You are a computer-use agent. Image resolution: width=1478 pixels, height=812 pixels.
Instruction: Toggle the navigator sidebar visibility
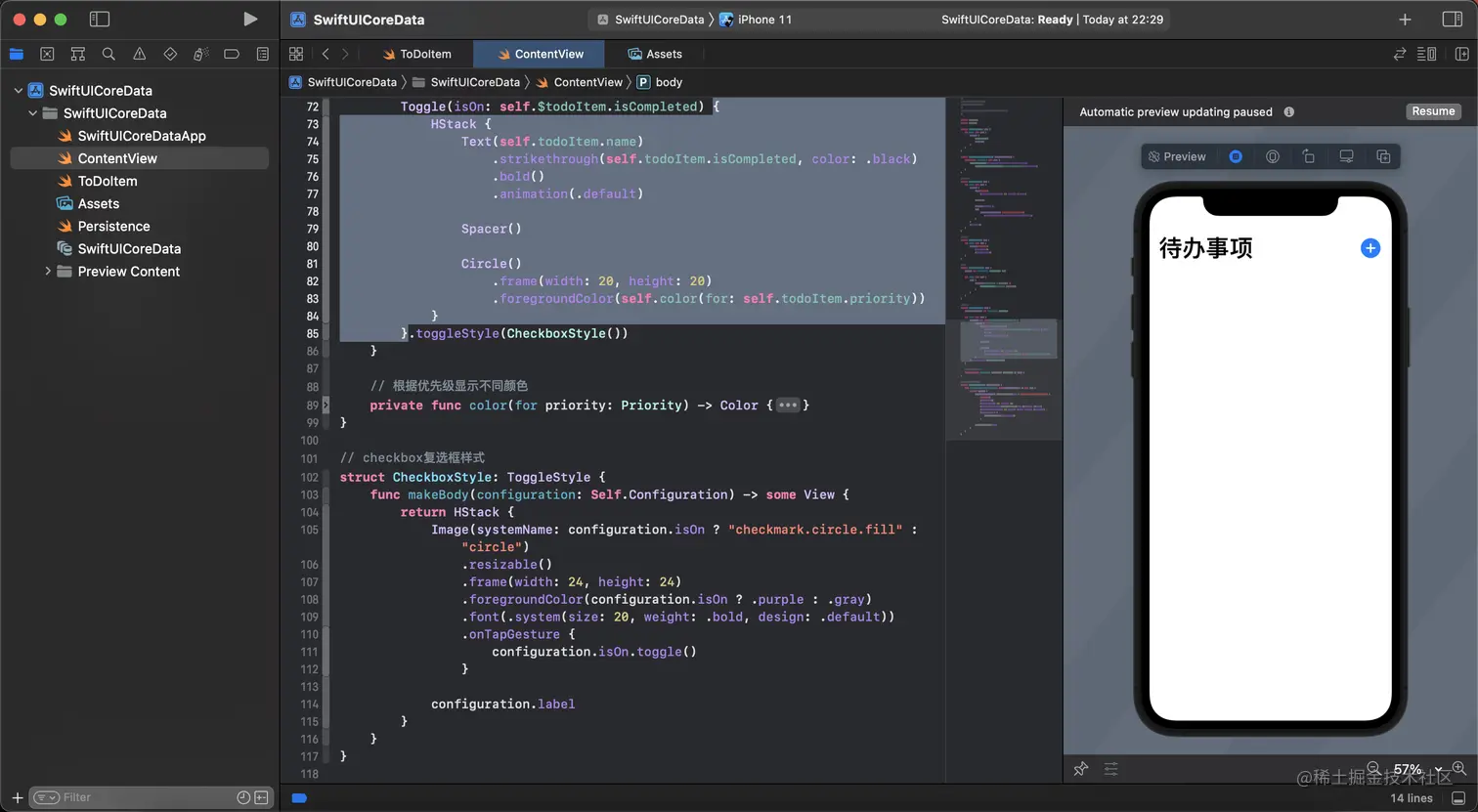pyautogui.click(x=99, y=19)
